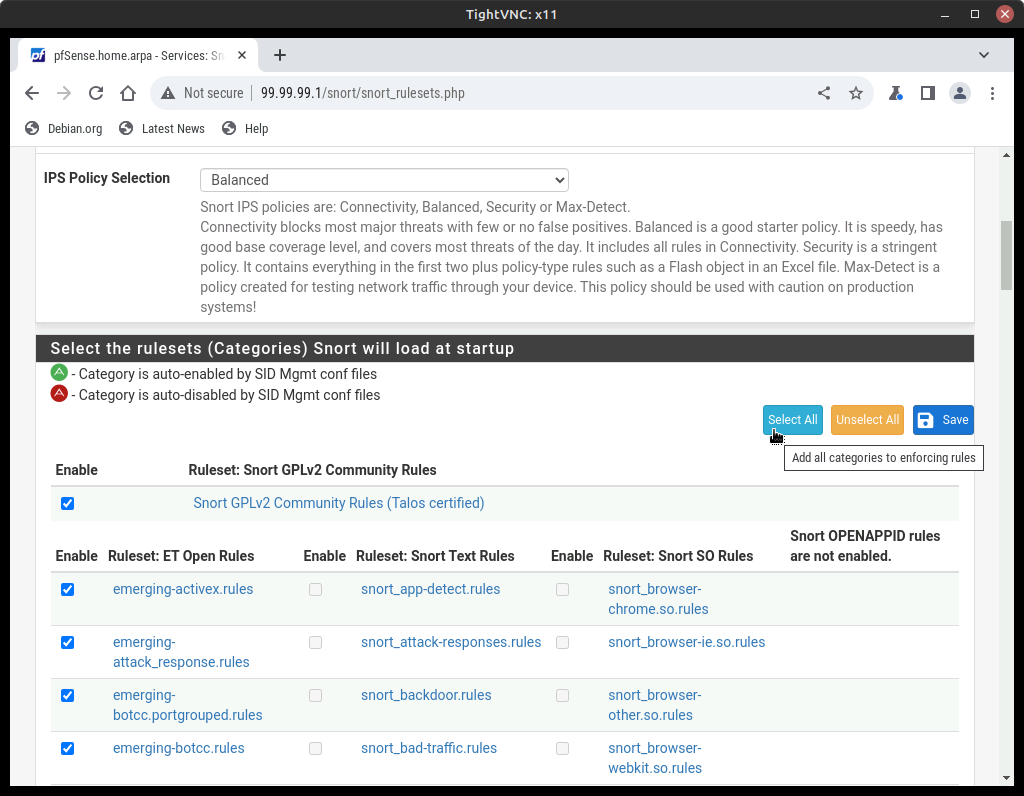
Task: Save the ruleset selections
Action: click(x=943, y=420)
